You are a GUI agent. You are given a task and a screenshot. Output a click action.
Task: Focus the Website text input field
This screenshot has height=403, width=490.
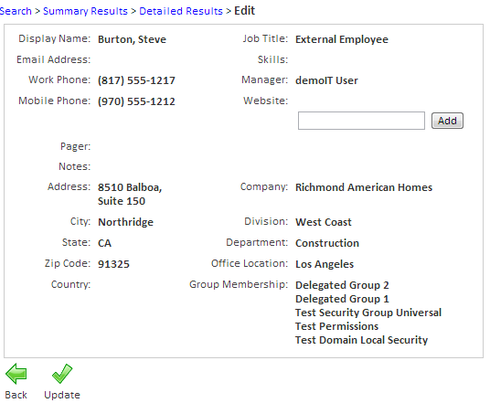click(x=361, y=121)
